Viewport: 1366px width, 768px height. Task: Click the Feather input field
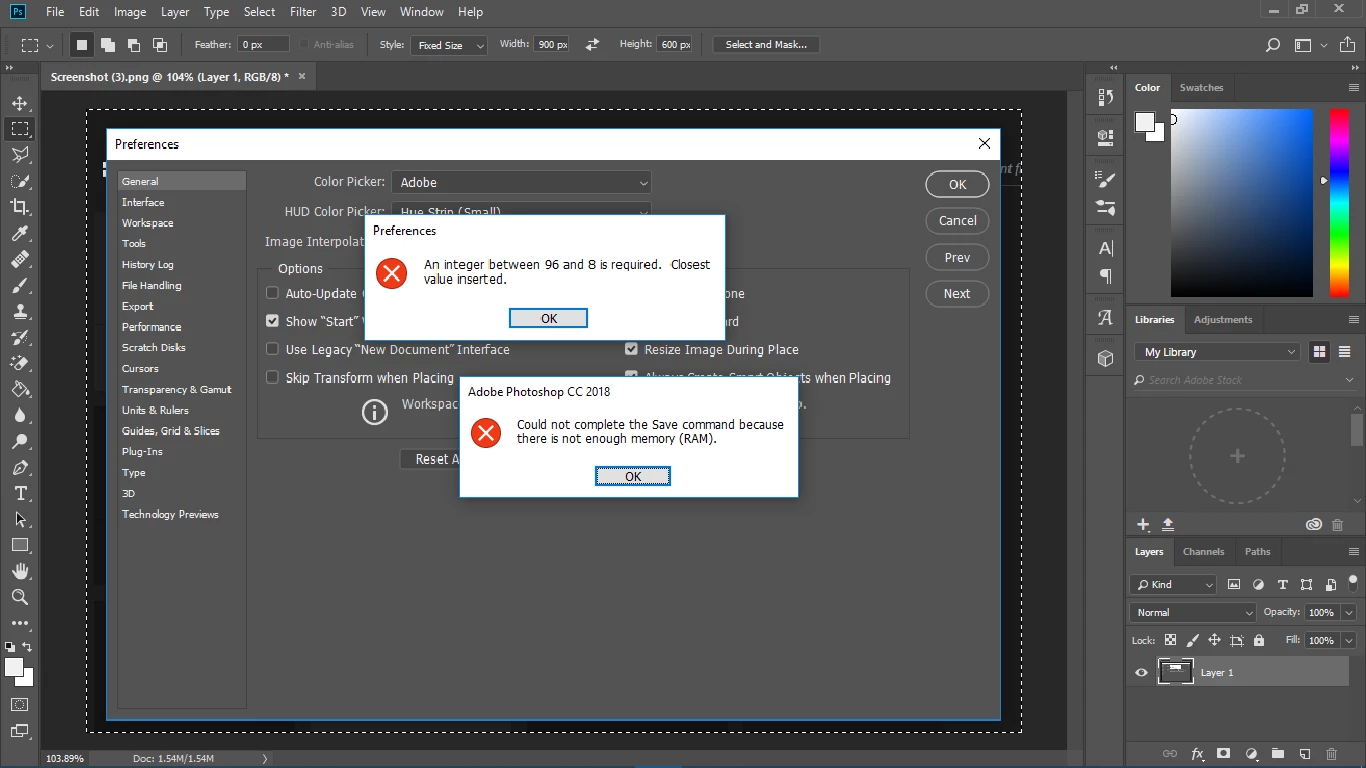pyautogui.click(x=264, y=45)
